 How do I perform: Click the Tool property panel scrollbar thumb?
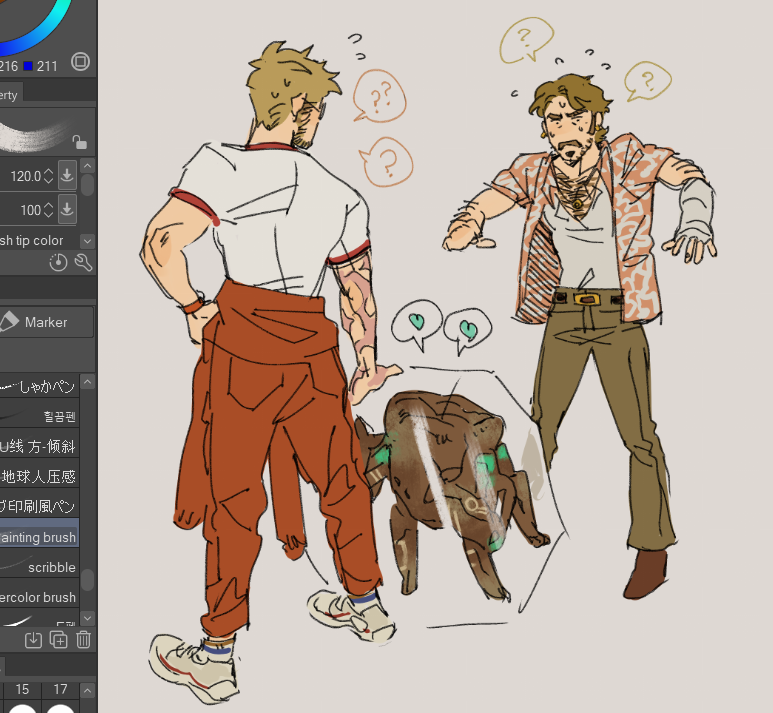pyautogui.click(x=87, y=185)
